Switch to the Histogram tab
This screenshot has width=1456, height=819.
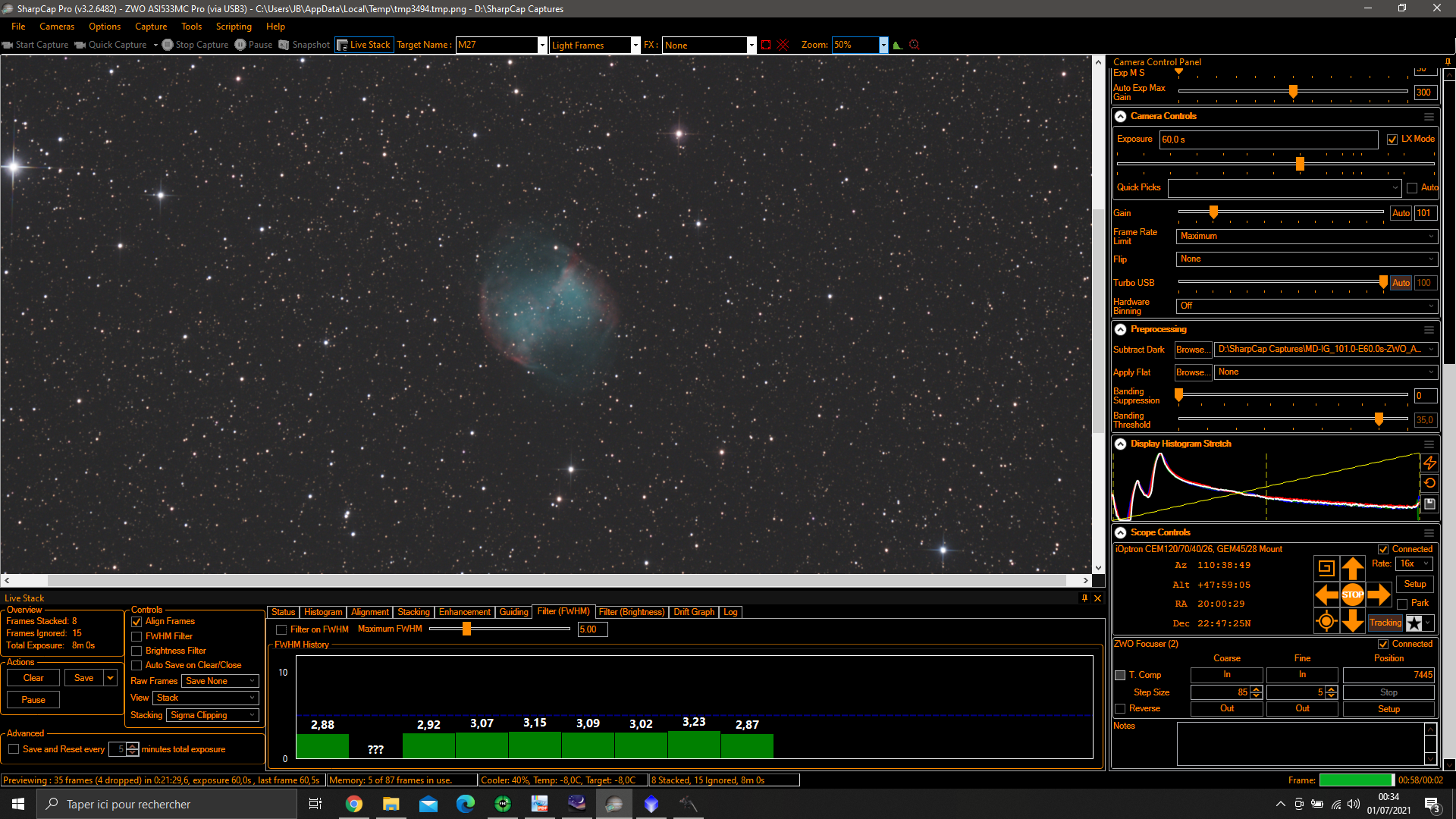point(323,612)
